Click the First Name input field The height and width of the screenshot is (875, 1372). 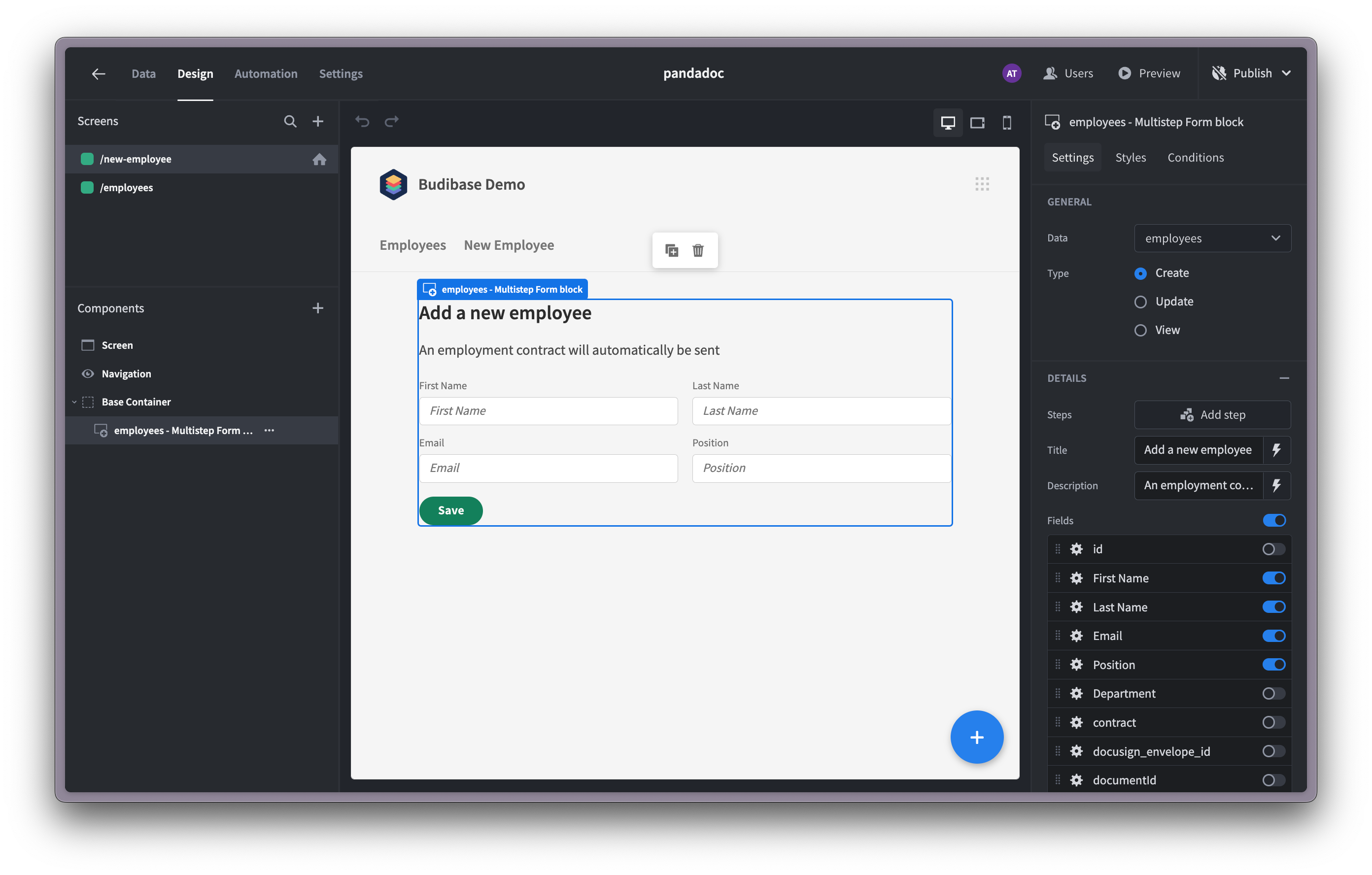pos(548,411)
